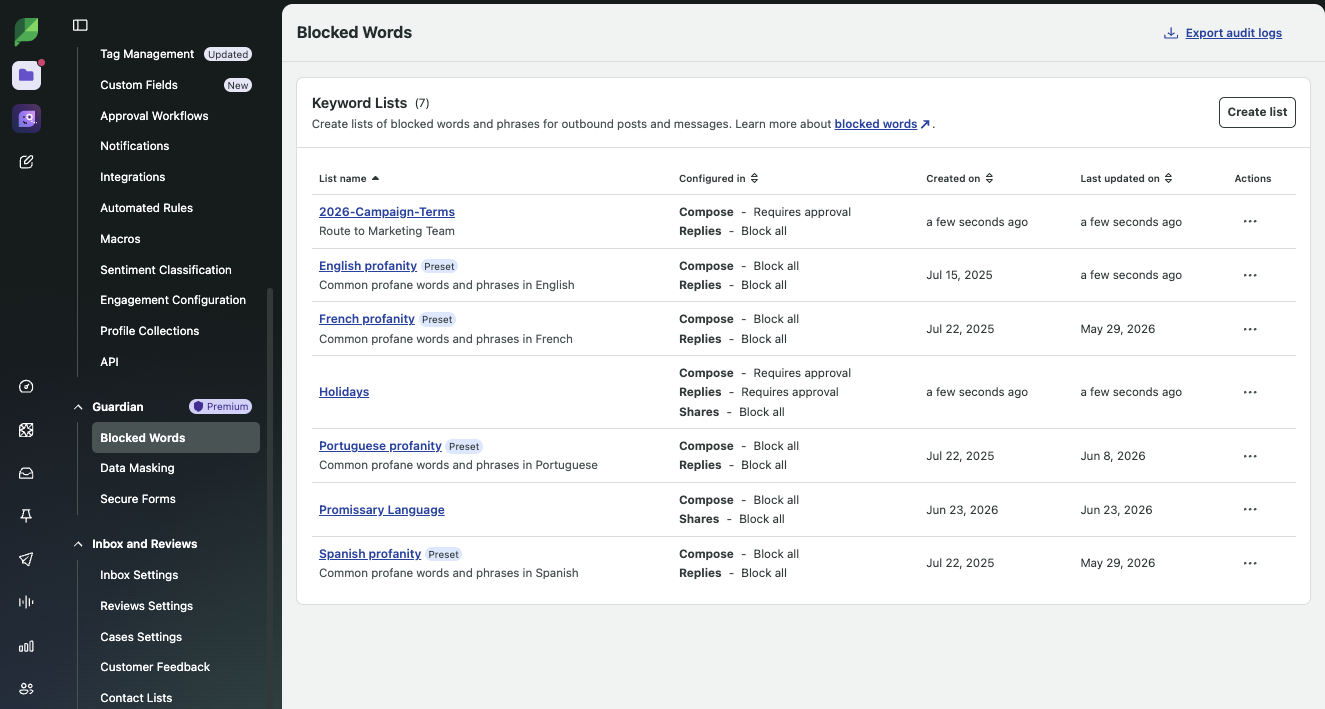Open the 2026-Campaign-Terms list

(x=387, y=212)
